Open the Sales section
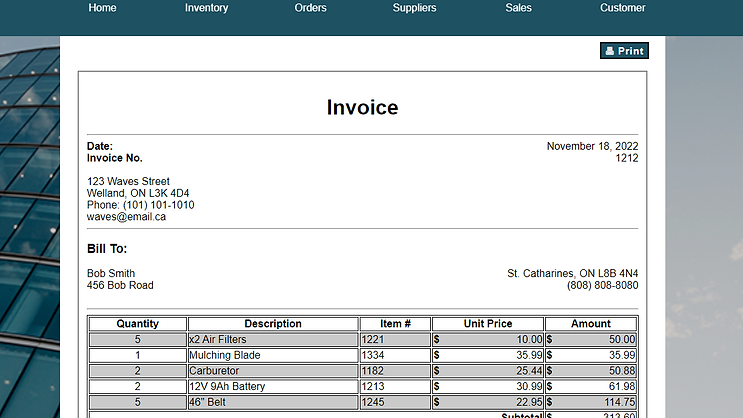Screen dimensions: 743x418 point(518,8)
